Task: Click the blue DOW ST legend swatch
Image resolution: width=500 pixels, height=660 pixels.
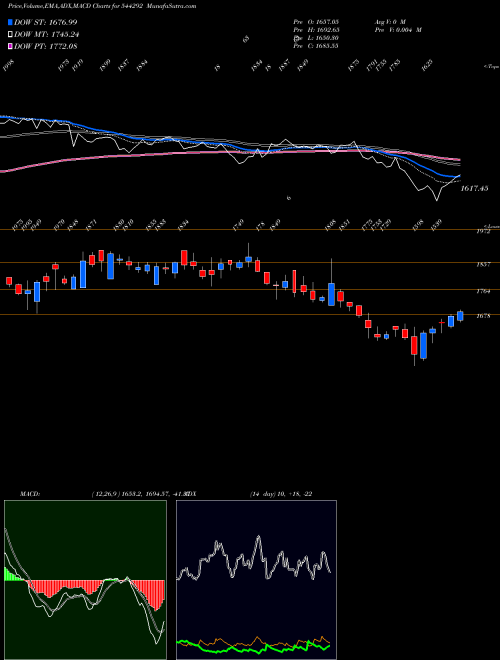Action: point(10,22)
